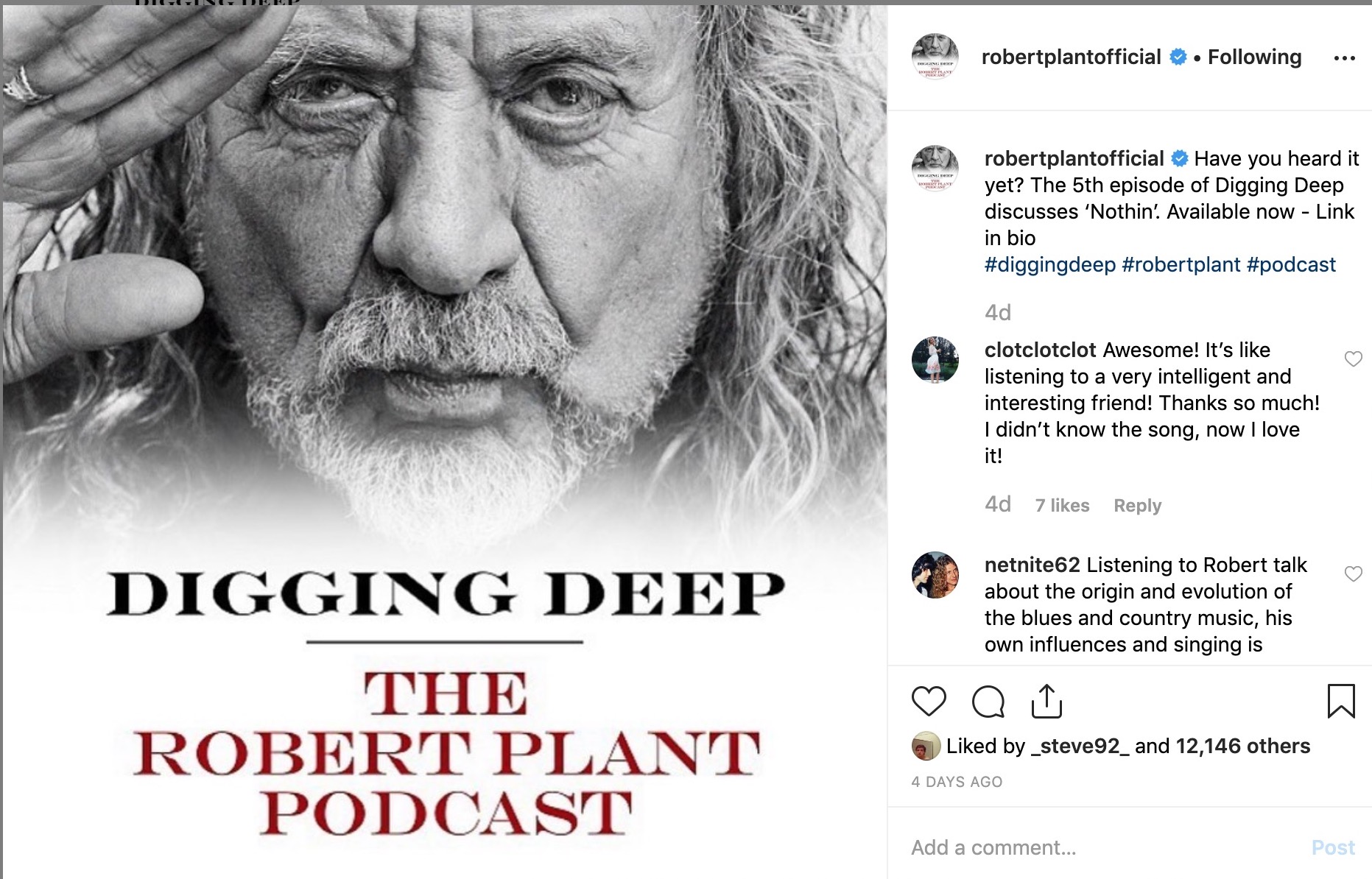View the 7 likes on clotclotclot's comment
Screen dimensions: 1372x879
(1062, 506)
